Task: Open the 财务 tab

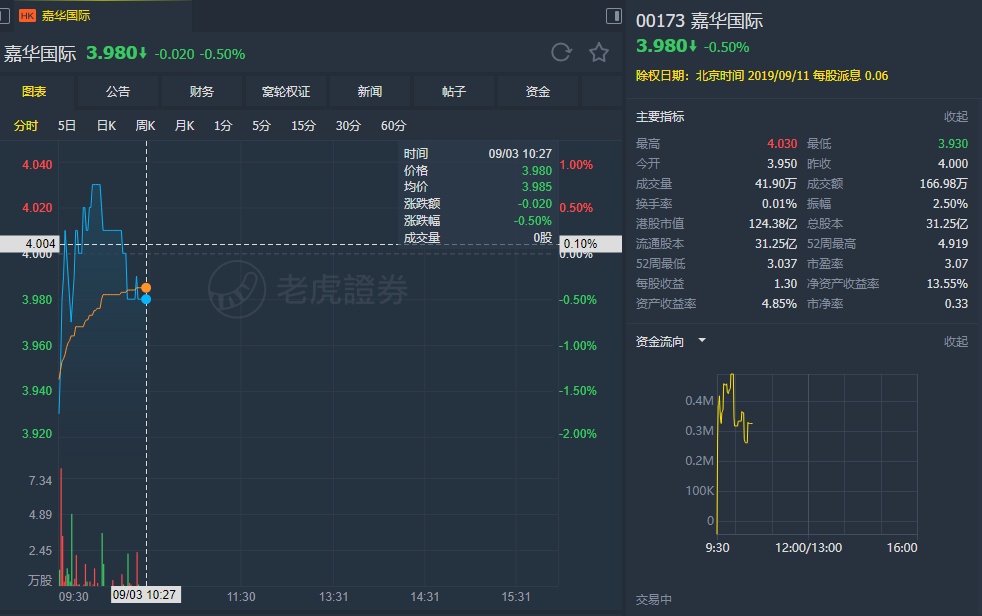Action: pos(202,92)
